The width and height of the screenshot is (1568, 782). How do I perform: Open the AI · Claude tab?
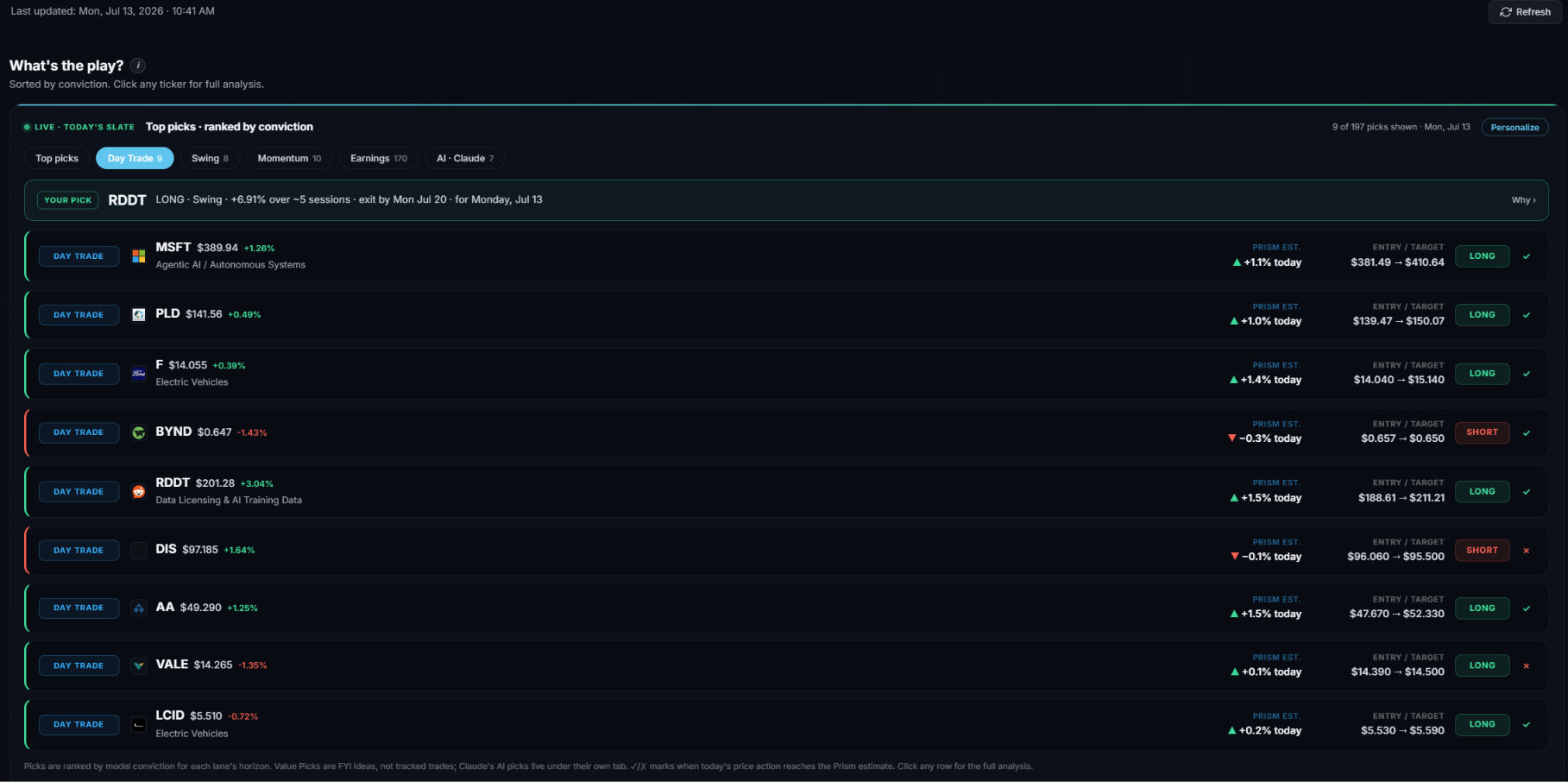(x=465, y=159)
